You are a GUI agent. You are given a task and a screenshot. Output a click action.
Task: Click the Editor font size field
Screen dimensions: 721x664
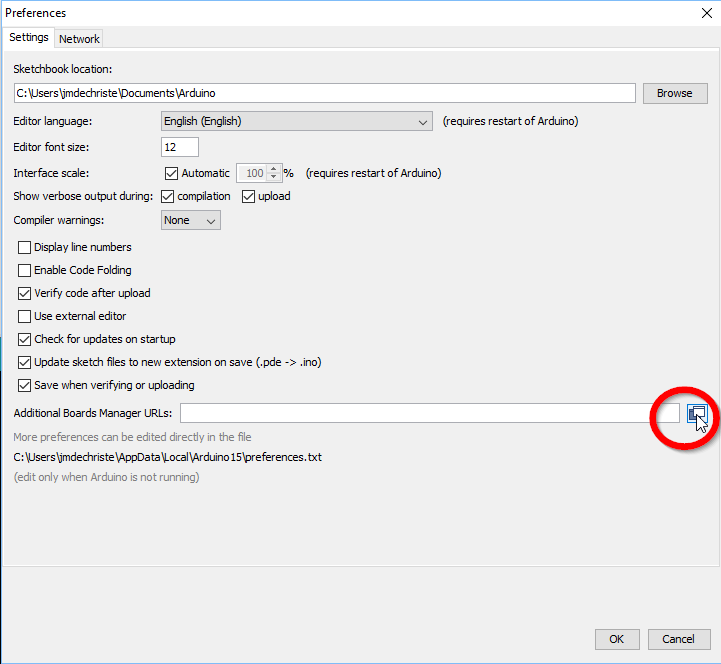click(x=180, y=147)
